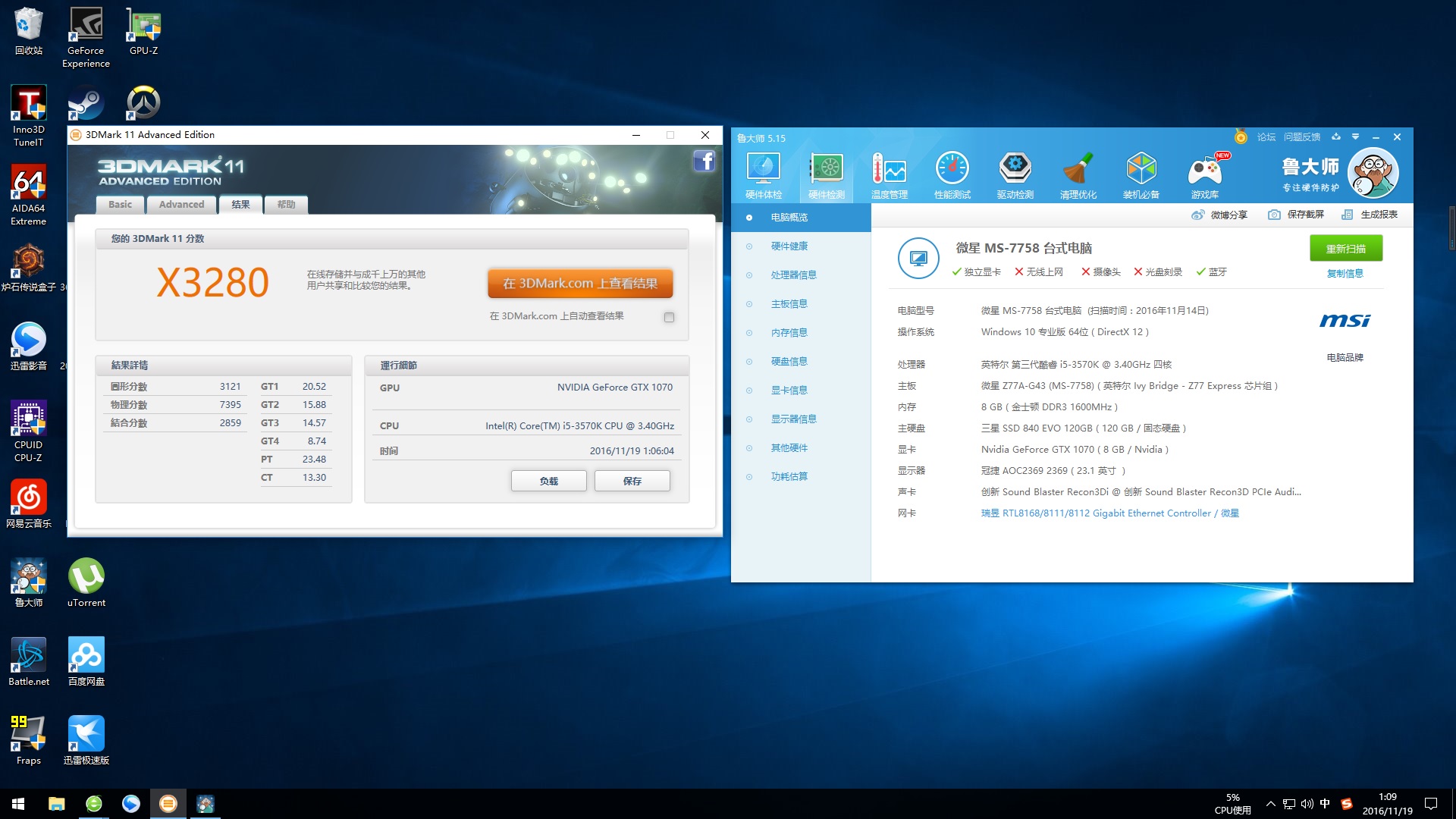Open the 驱动检测 driver detection icon
Image resolution: width=1456 pixels, height=819 pixels.
tap(1015, 174)
